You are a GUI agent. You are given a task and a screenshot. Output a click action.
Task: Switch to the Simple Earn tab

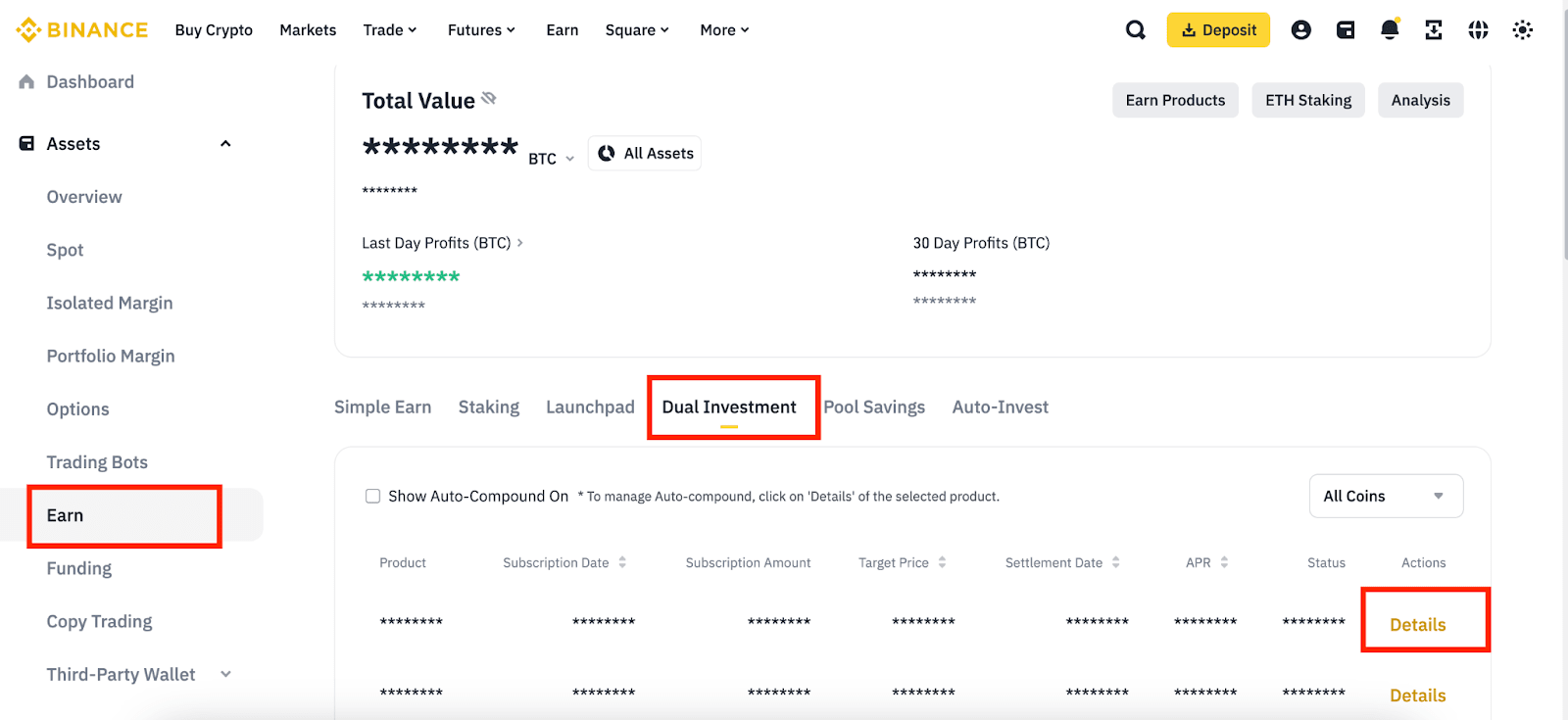click(x=382, y=408)
